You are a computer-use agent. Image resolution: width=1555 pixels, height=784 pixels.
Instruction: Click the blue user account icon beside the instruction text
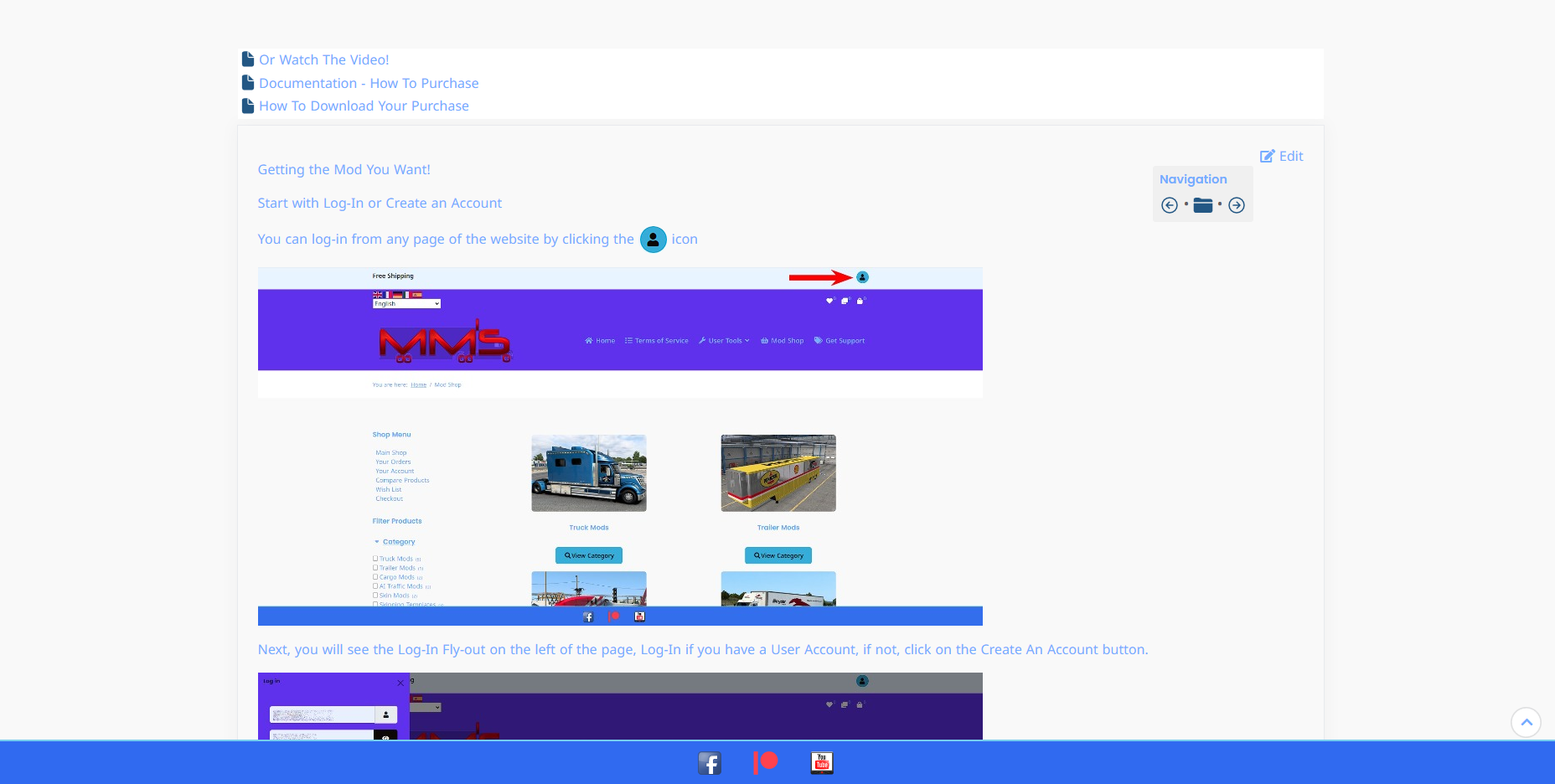pos(653,240)
